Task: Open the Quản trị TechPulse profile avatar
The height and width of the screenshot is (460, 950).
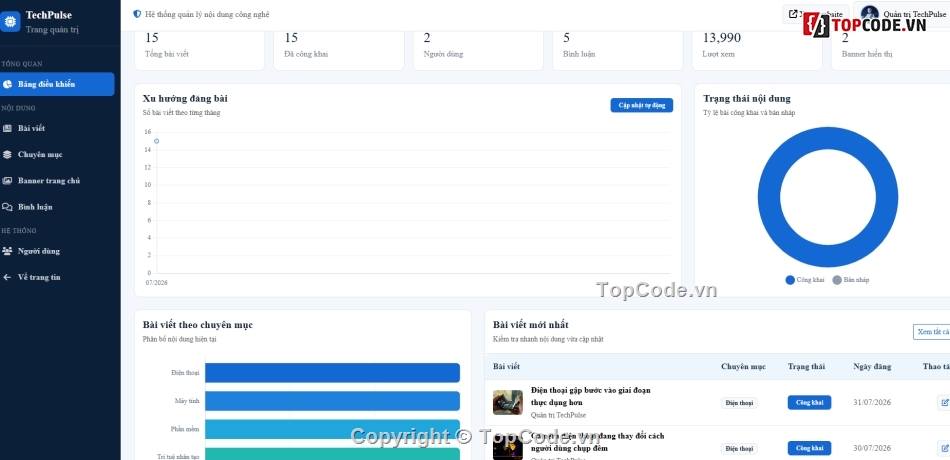Action: 869,14
